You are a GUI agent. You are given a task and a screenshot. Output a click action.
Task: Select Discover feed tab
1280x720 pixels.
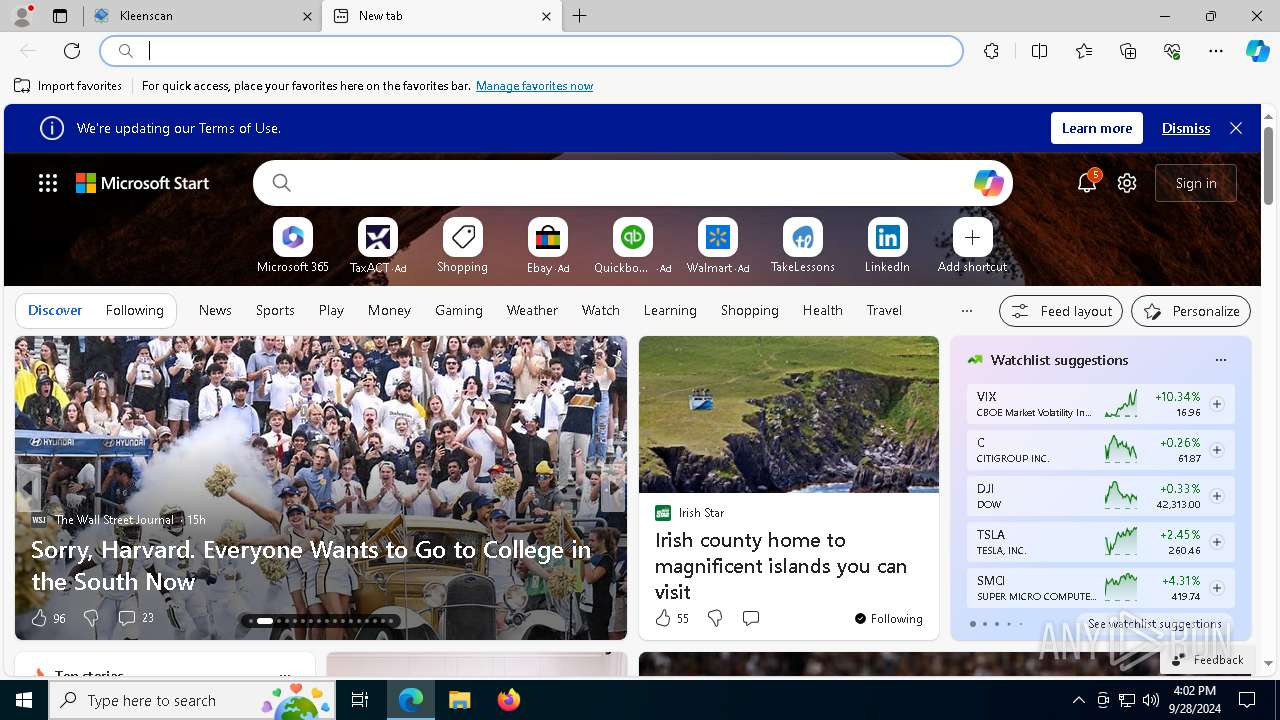coord(55,310)
